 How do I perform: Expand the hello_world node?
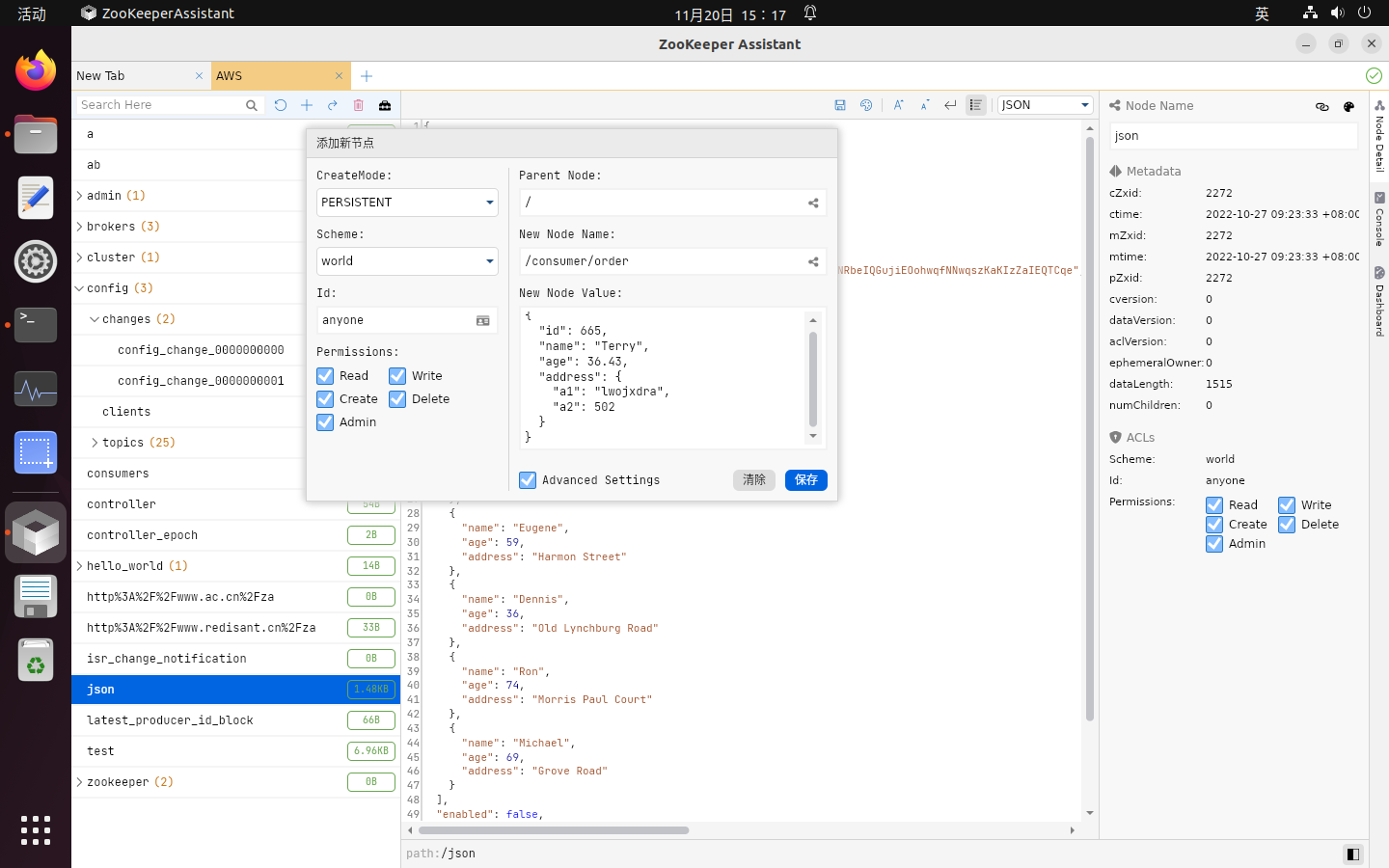[80, 566]
